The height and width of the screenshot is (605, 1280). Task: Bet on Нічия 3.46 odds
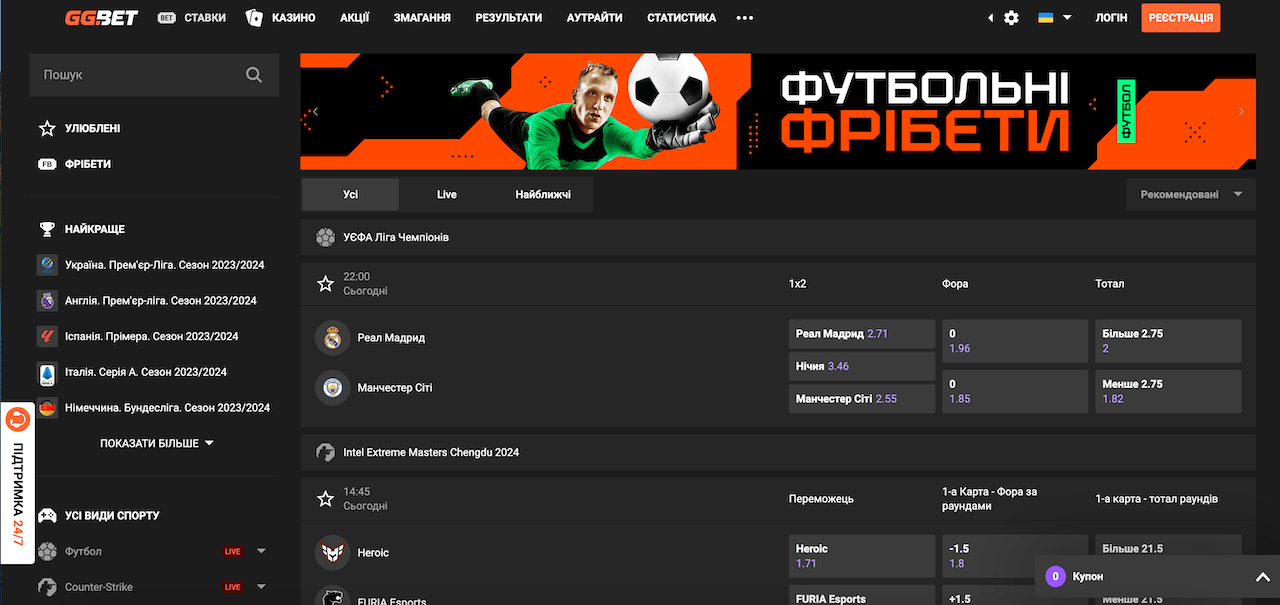pyautogui.click(x=861, y=366)
